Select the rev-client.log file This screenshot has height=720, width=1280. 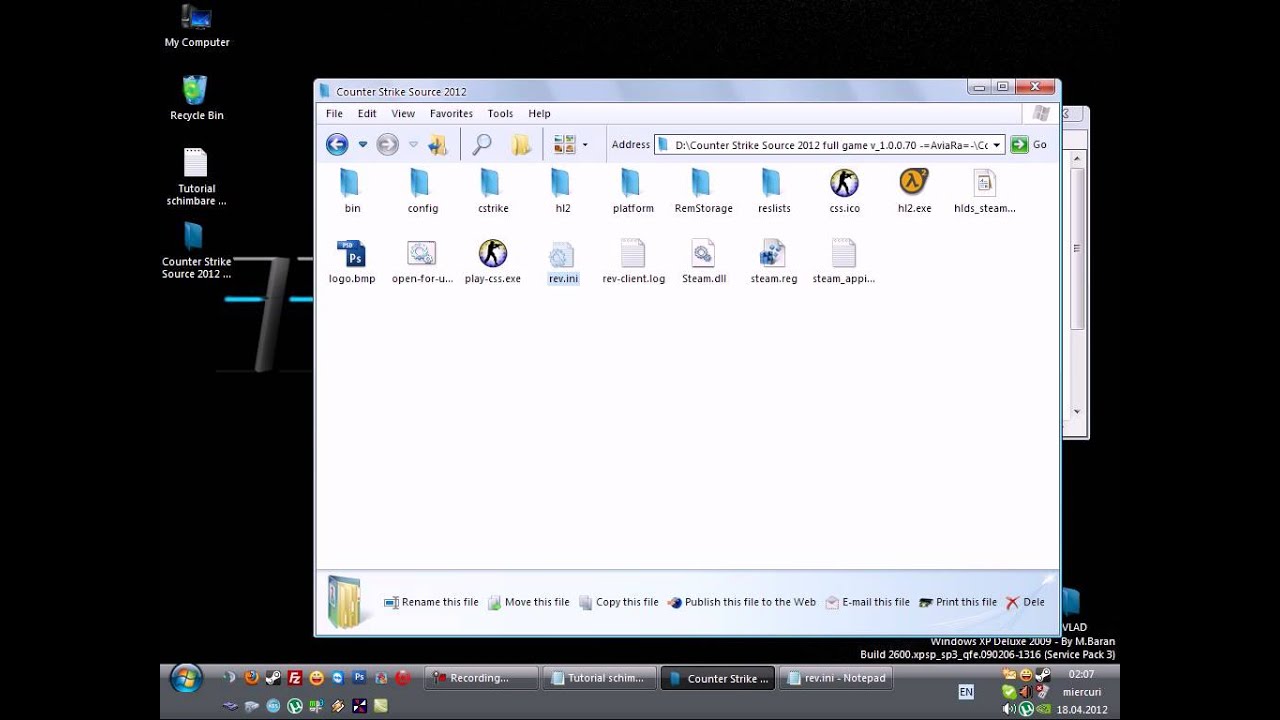click(x=633, y=261)
